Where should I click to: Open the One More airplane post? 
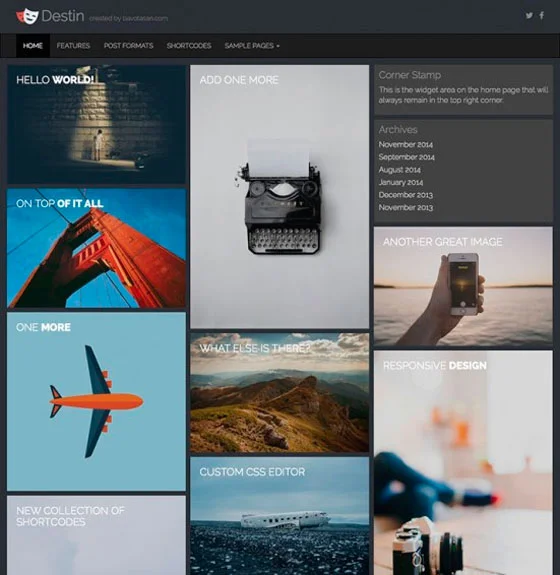[x=96, y=401]
